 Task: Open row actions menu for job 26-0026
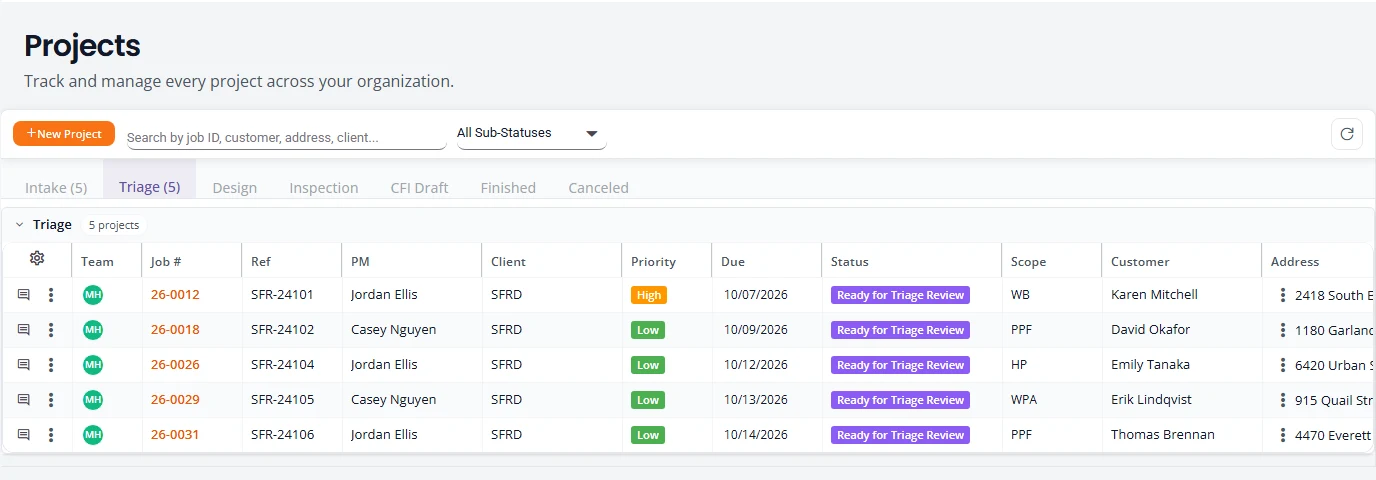[51, 365]
